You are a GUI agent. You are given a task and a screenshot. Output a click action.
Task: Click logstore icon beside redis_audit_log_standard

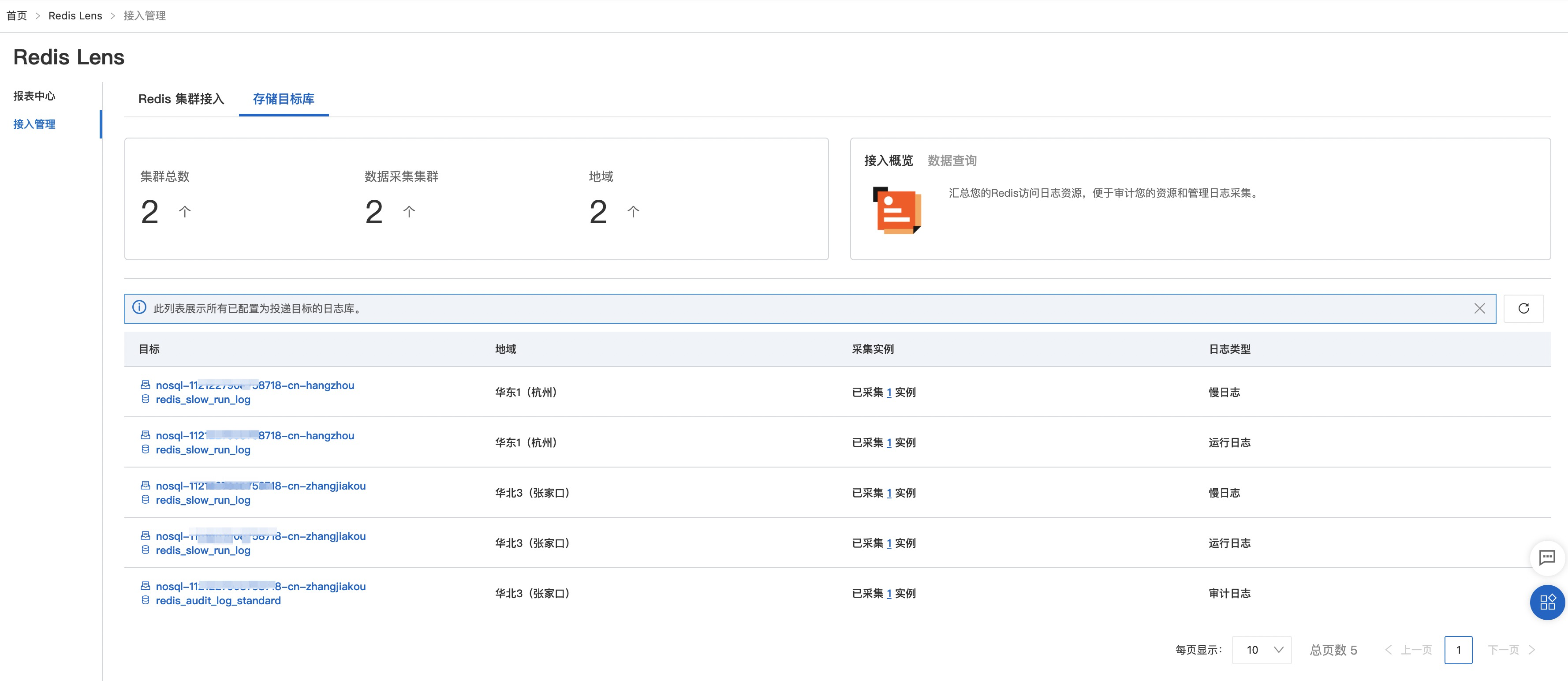click(x=146, y=600)
